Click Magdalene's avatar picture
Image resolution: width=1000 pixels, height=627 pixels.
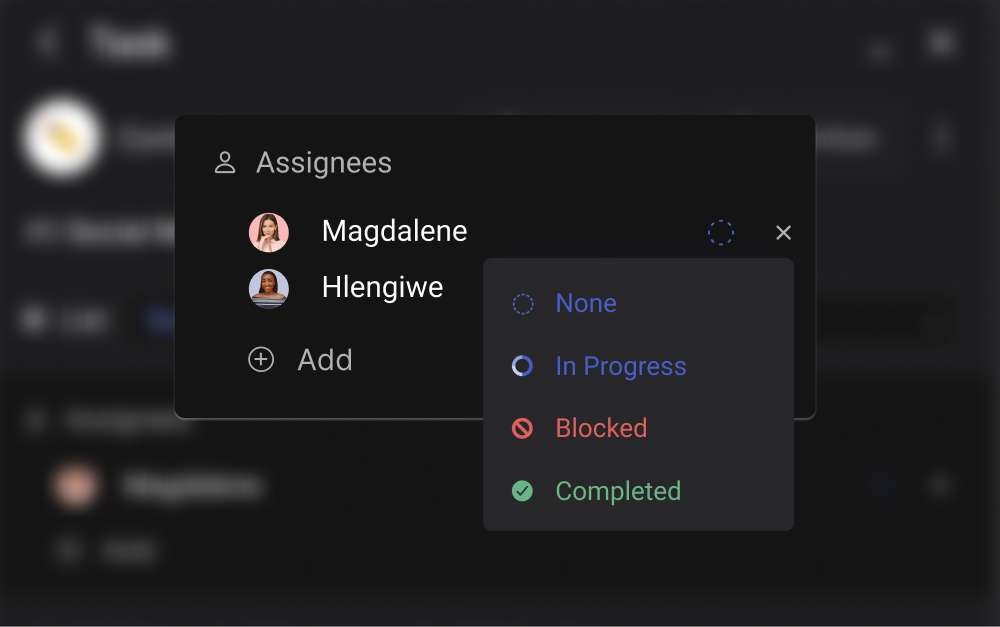pyautogui.click(x=269, y=231)
